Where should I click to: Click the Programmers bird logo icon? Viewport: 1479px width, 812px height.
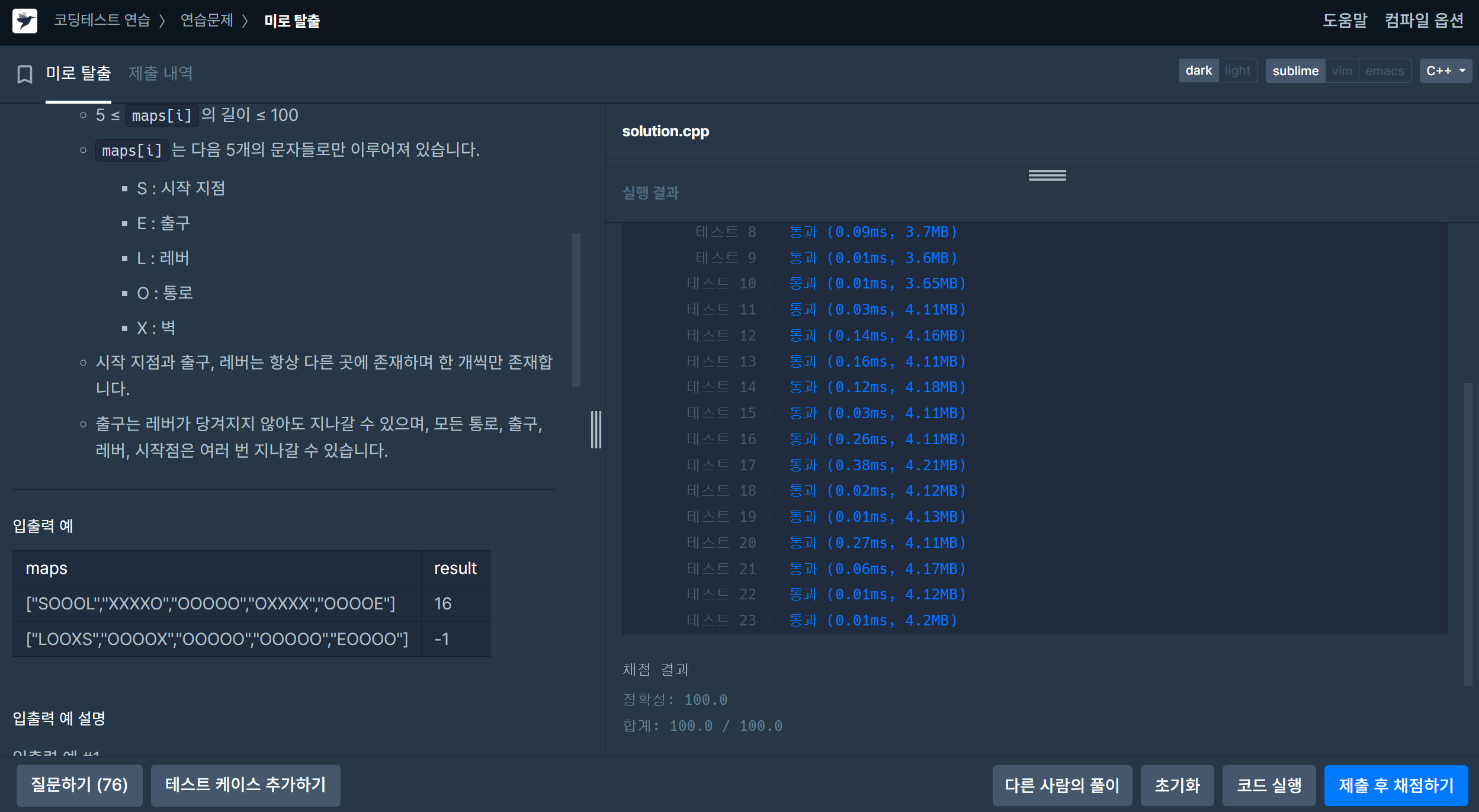click(x=25, y=21)
